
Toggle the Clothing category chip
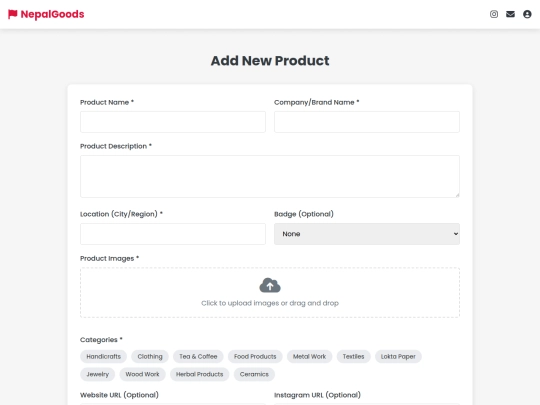click(150, 356)
